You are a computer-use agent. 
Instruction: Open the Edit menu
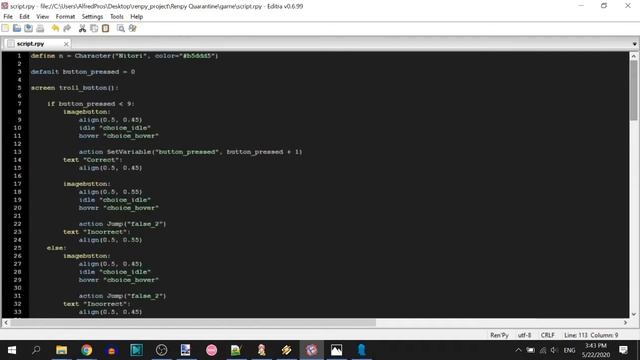(x=24, y=17)
